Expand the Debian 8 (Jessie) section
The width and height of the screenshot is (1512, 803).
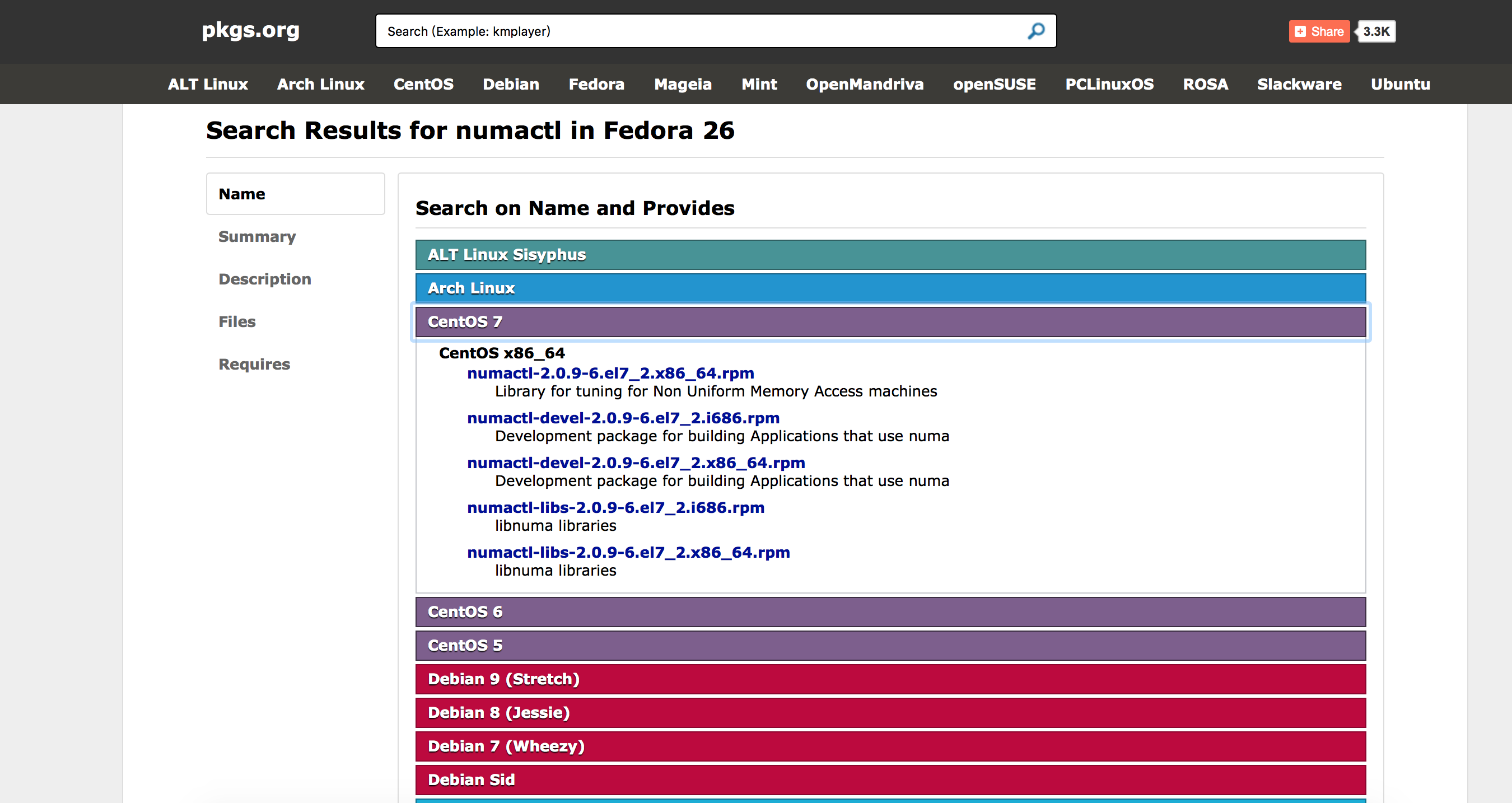tap(890, 713)
